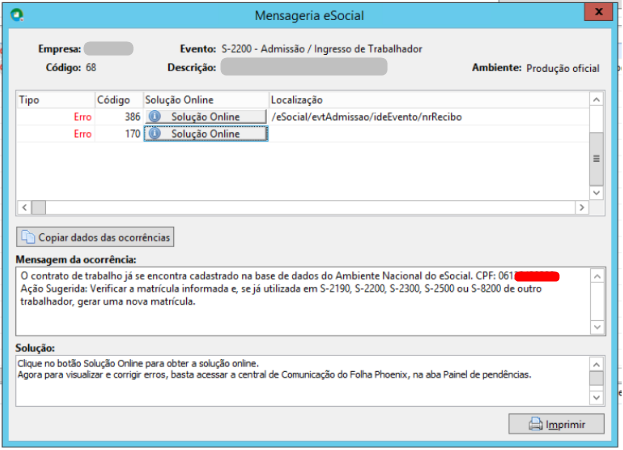This screenshot has height=450, width=623.
Task: Click the table vertical scrollbar thumb
Action: pos(596,159)
